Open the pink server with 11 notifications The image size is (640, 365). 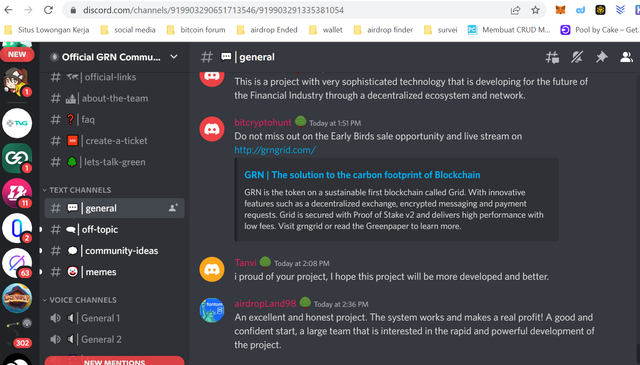[x=17, y=193]
